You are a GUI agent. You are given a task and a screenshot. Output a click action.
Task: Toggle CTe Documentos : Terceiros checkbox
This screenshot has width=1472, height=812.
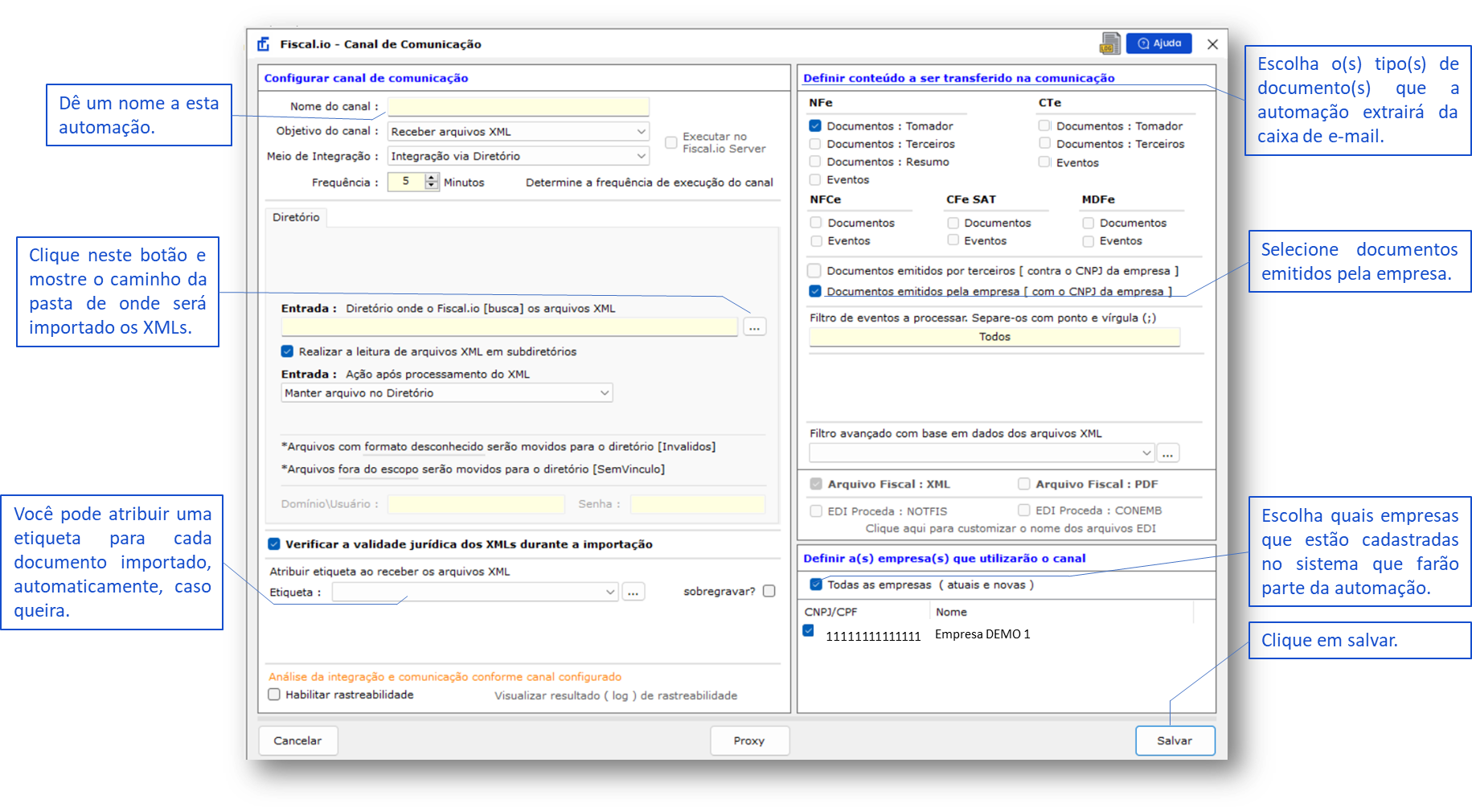pos(1044,143)
